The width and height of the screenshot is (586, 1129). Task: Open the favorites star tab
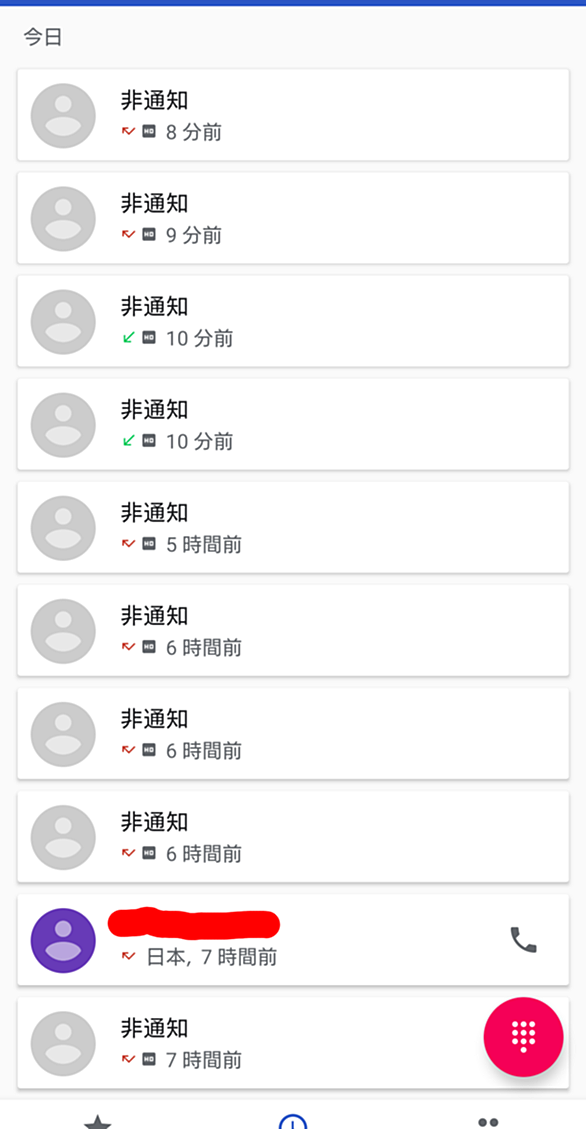(97, 1122)
